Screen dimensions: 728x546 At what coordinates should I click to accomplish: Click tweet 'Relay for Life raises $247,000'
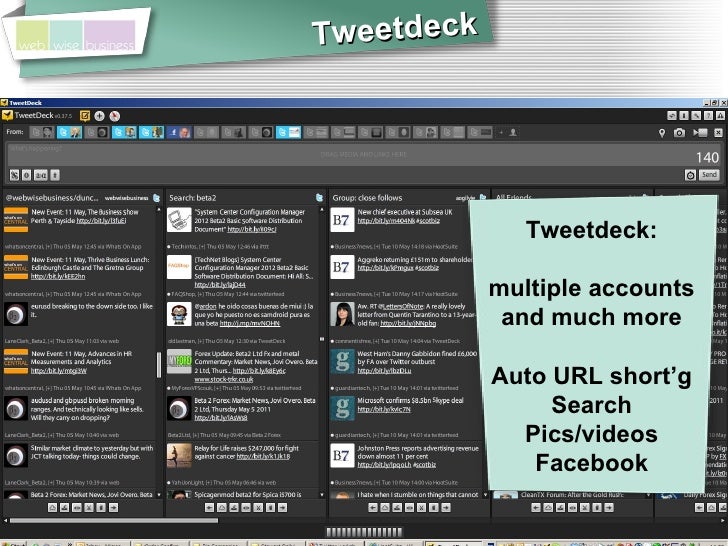click(x=247, y=452)
